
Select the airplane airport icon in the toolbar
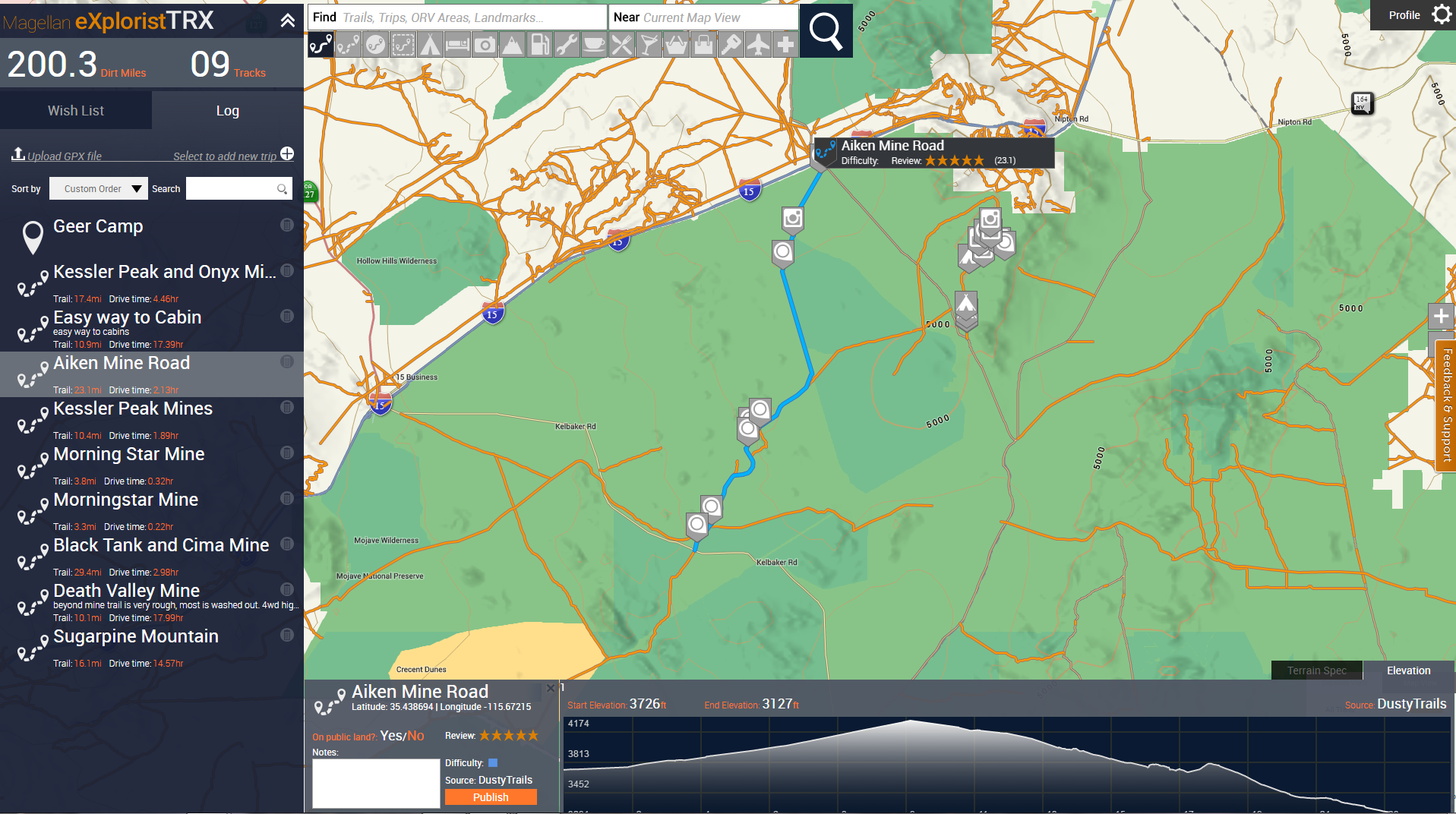758,44
